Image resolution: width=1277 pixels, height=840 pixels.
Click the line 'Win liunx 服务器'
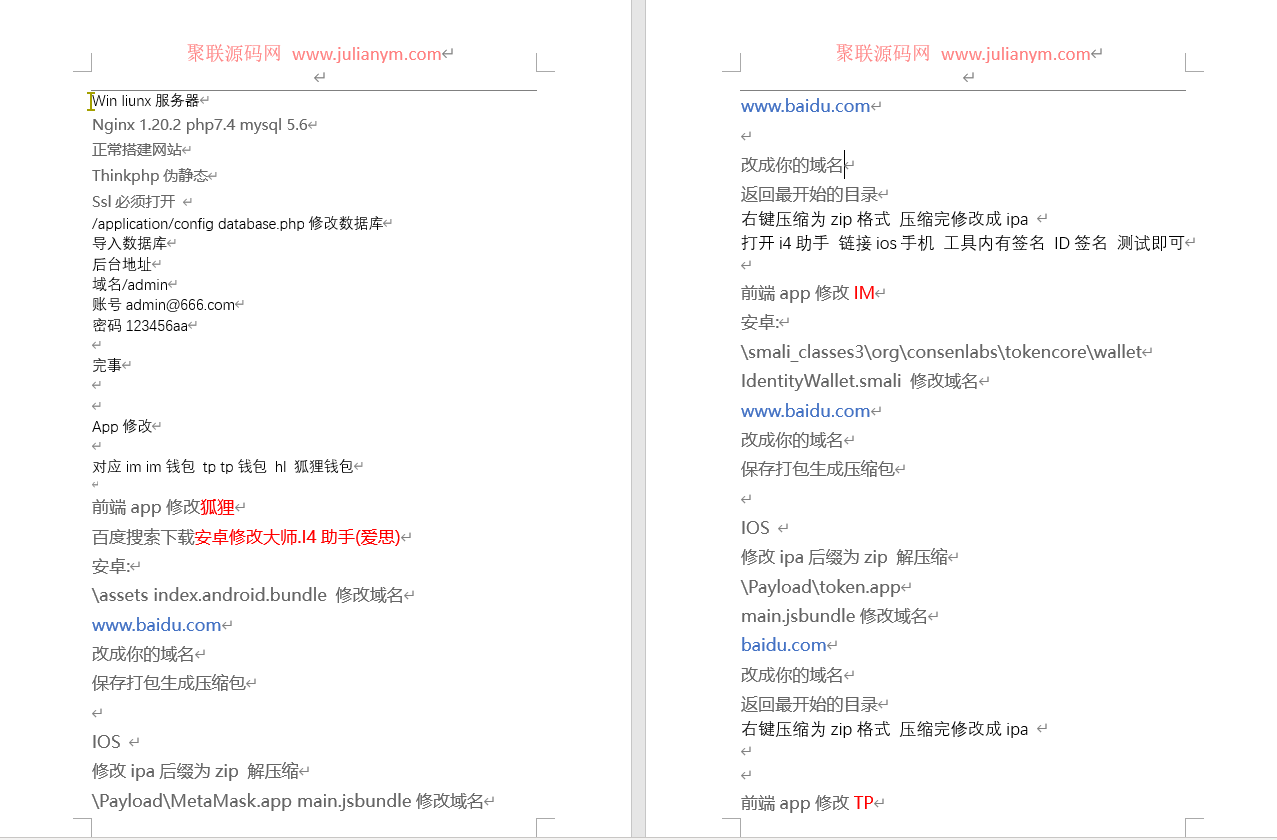tap(146, 101)
